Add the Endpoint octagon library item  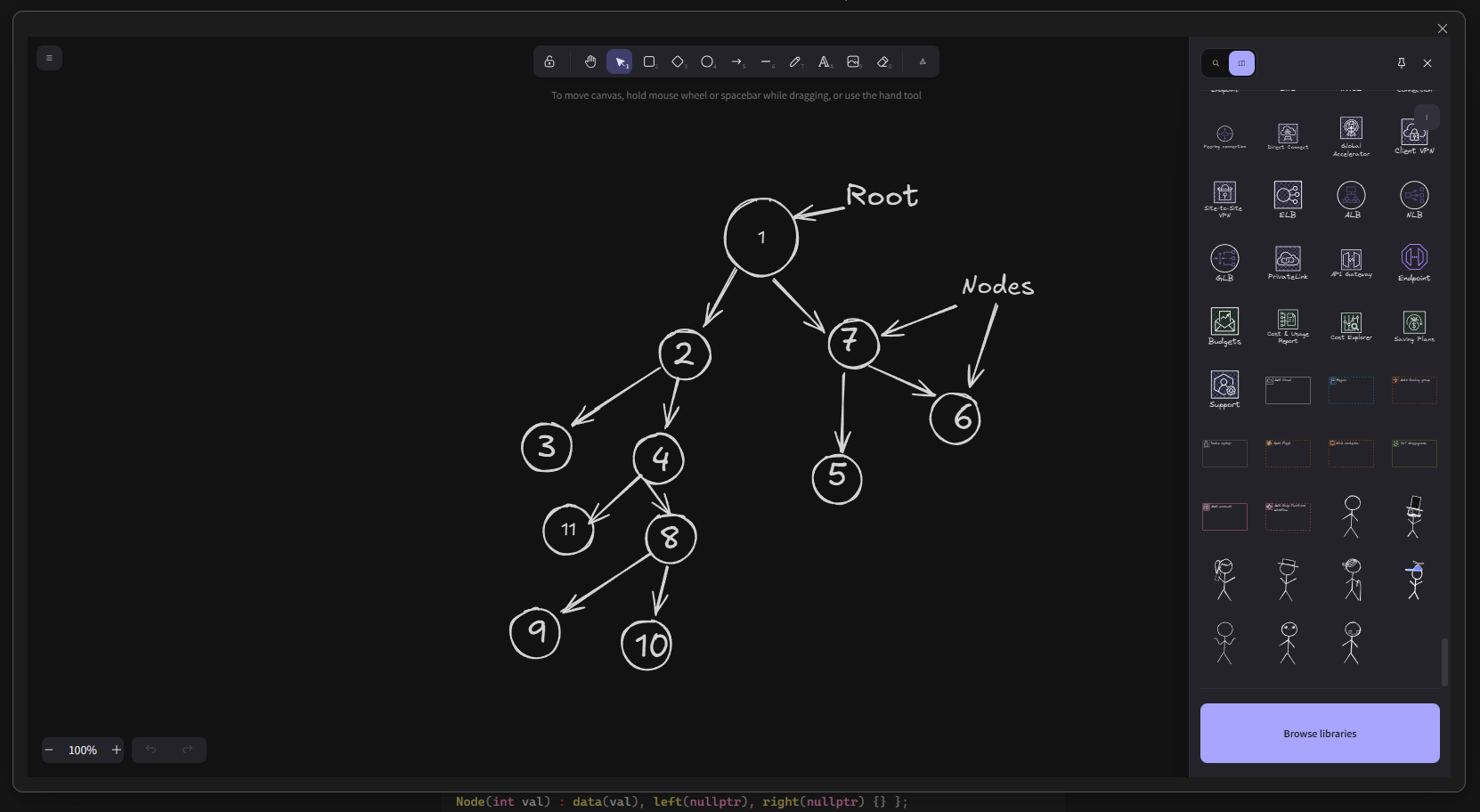point(1414,263)
